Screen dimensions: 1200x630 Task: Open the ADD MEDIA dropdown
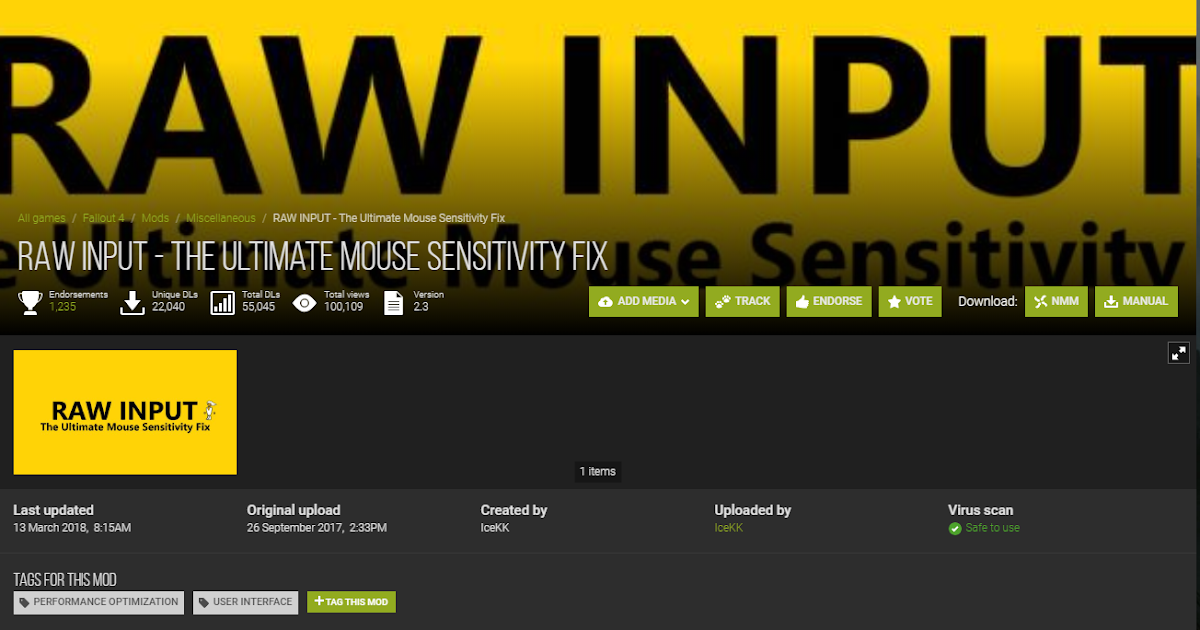(643, 300)
